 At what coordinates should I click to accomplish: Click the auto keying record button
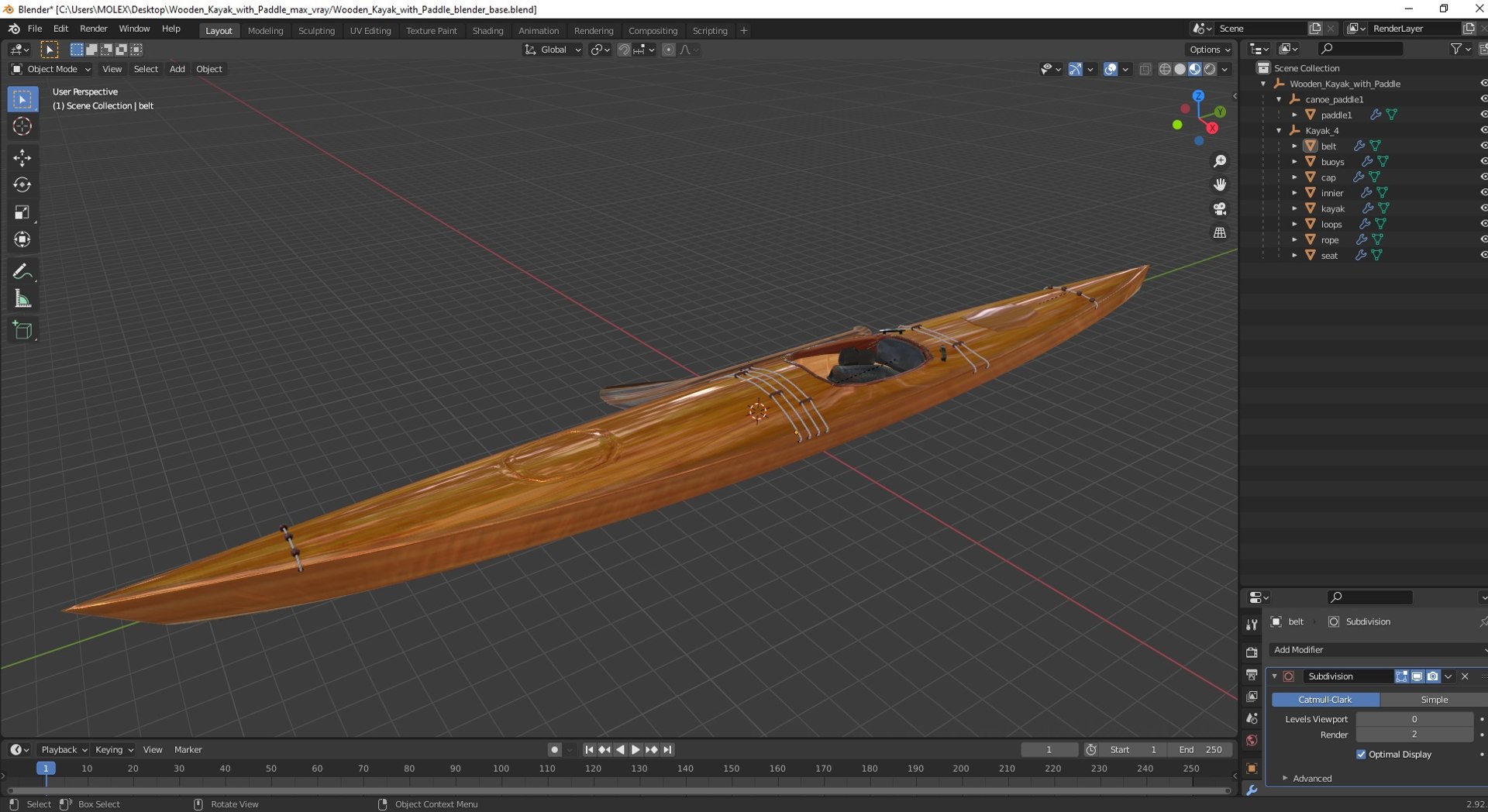[554, 749]
